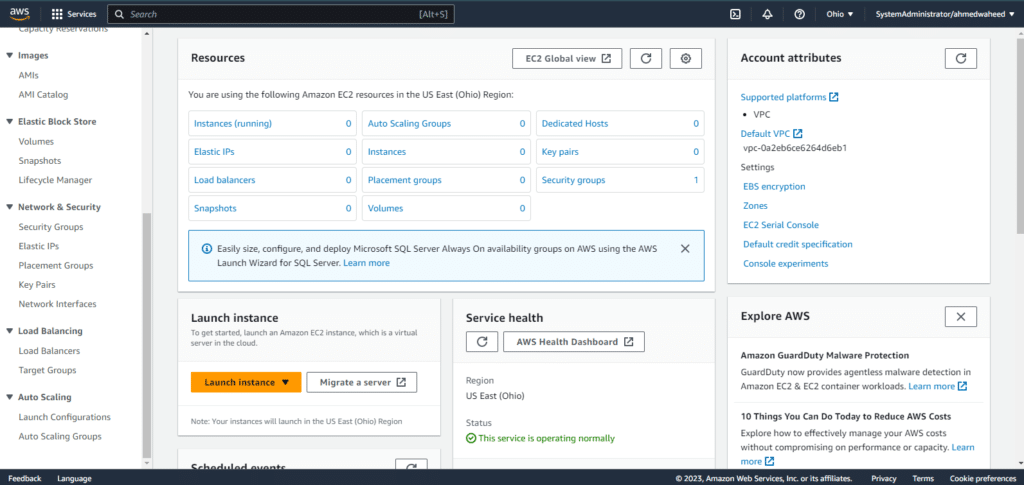Viewport: 1024px width, 485px height.
Task: Open the notifications bell
Action: coord(767,14)
